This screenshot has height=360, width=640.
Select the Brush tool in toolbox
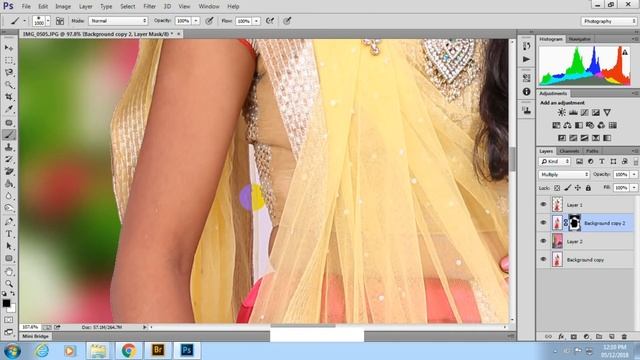(x=9, y=135)
